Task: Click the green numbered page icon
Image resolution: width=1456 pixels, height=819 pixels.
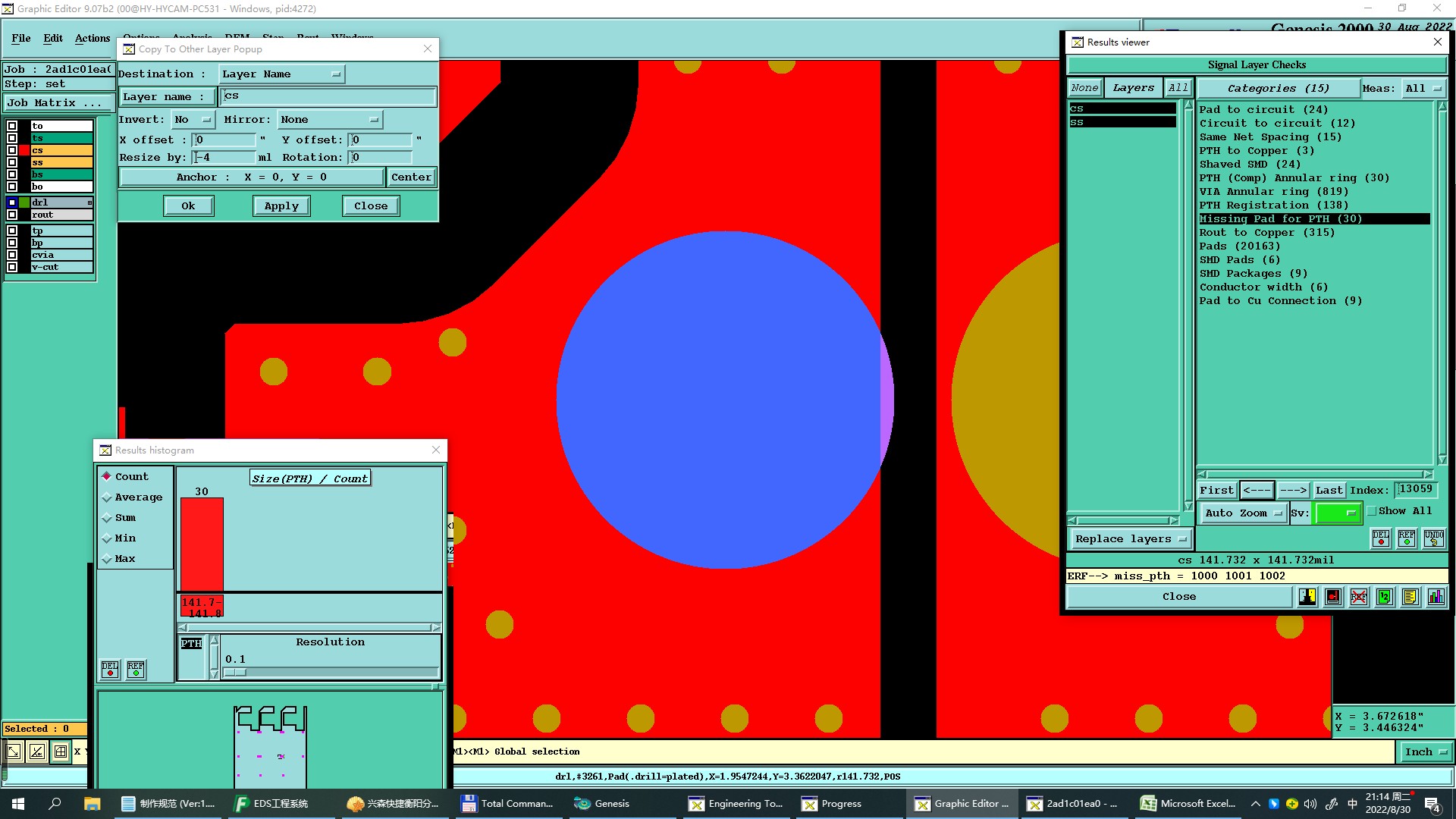Action: click(1384, 597)
